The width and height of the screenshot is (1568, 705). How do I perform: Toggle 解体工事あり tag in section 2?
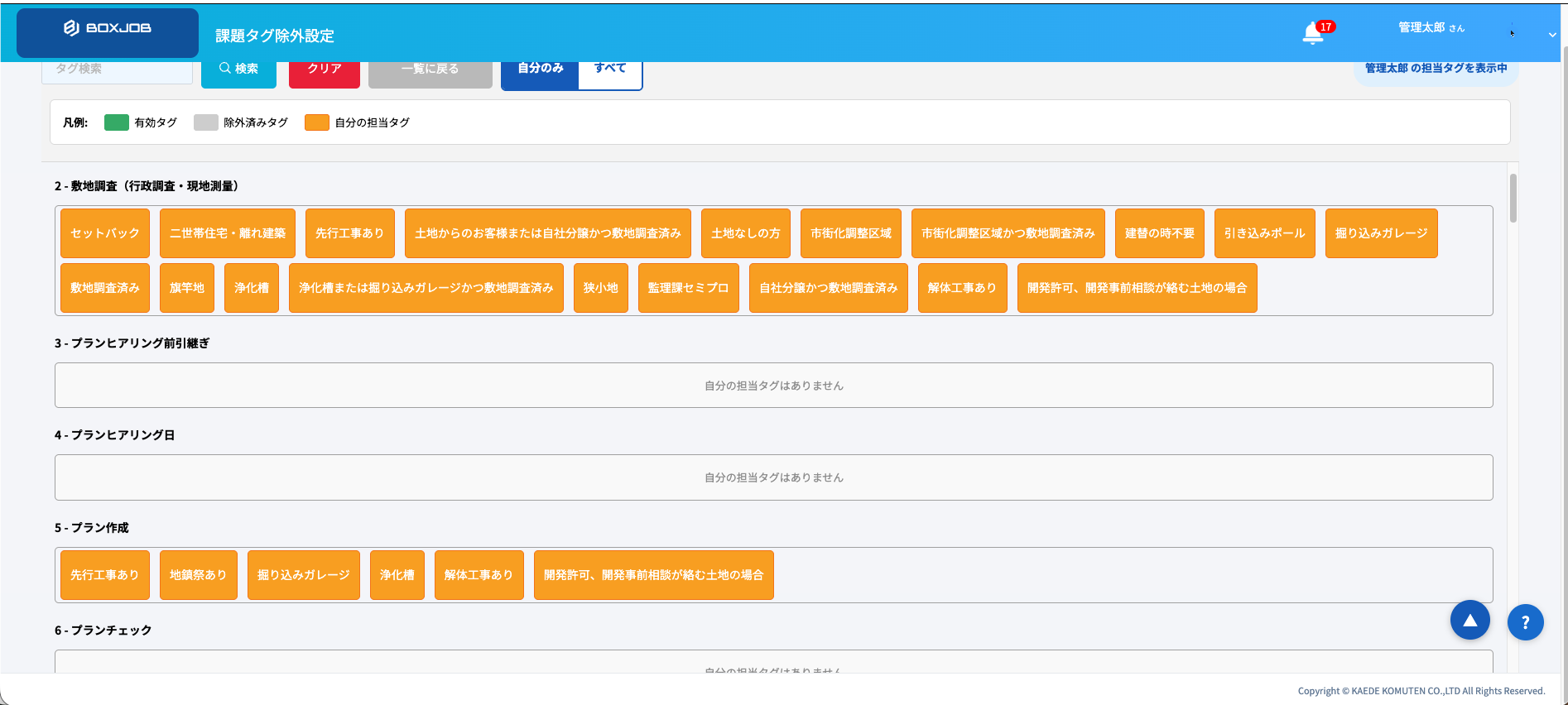click(x=963, y=288)
